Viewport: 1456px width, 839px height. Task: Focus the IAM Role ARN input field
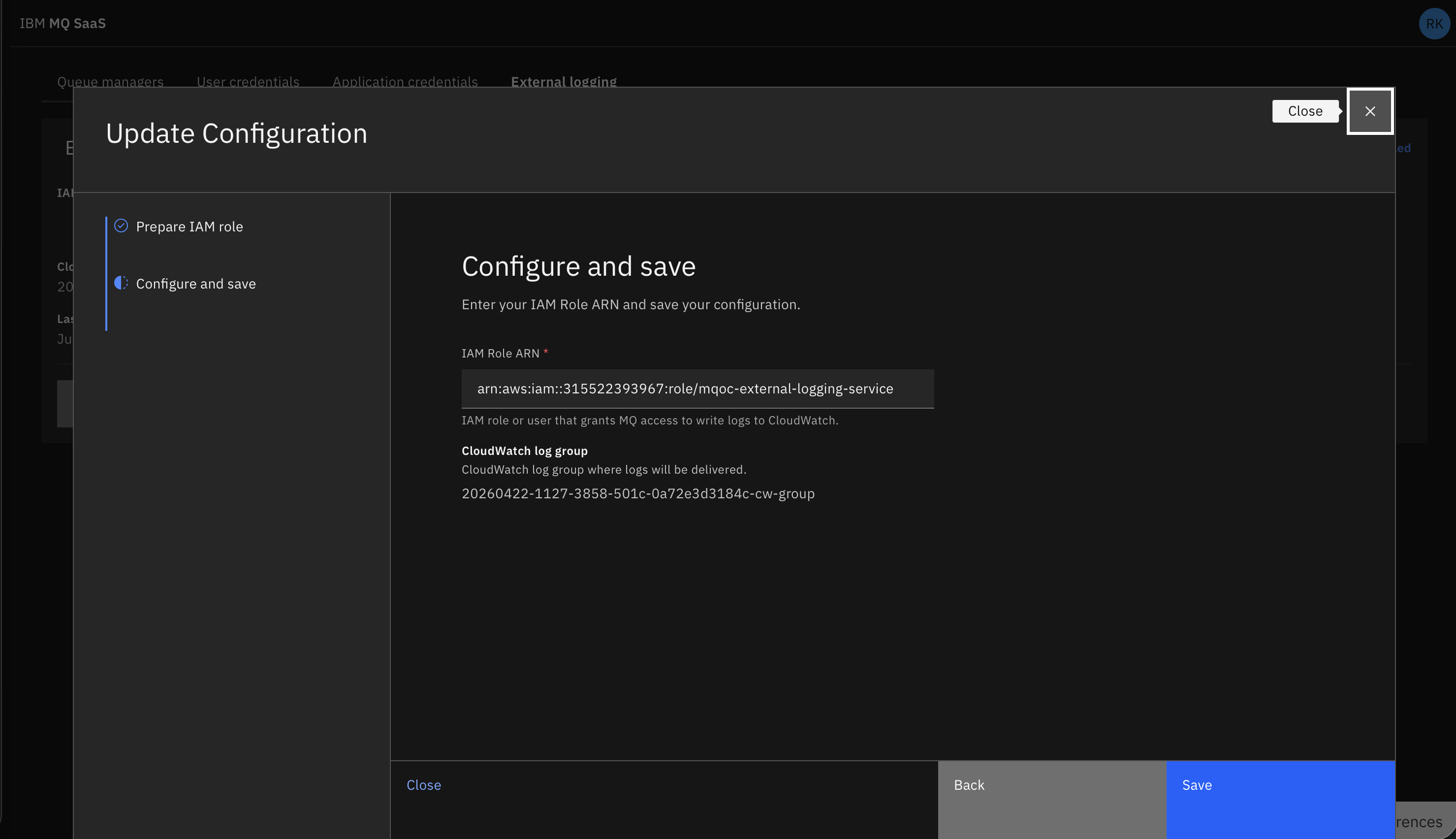[x=697, y=389]
